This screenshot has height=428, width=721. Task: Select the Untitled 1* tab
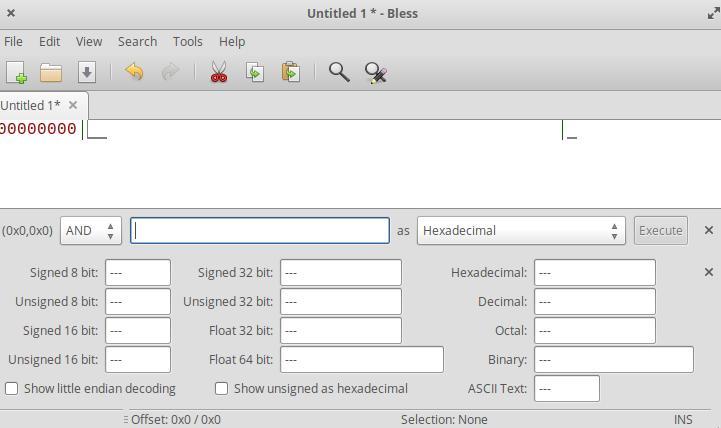[x=30, y=105]
